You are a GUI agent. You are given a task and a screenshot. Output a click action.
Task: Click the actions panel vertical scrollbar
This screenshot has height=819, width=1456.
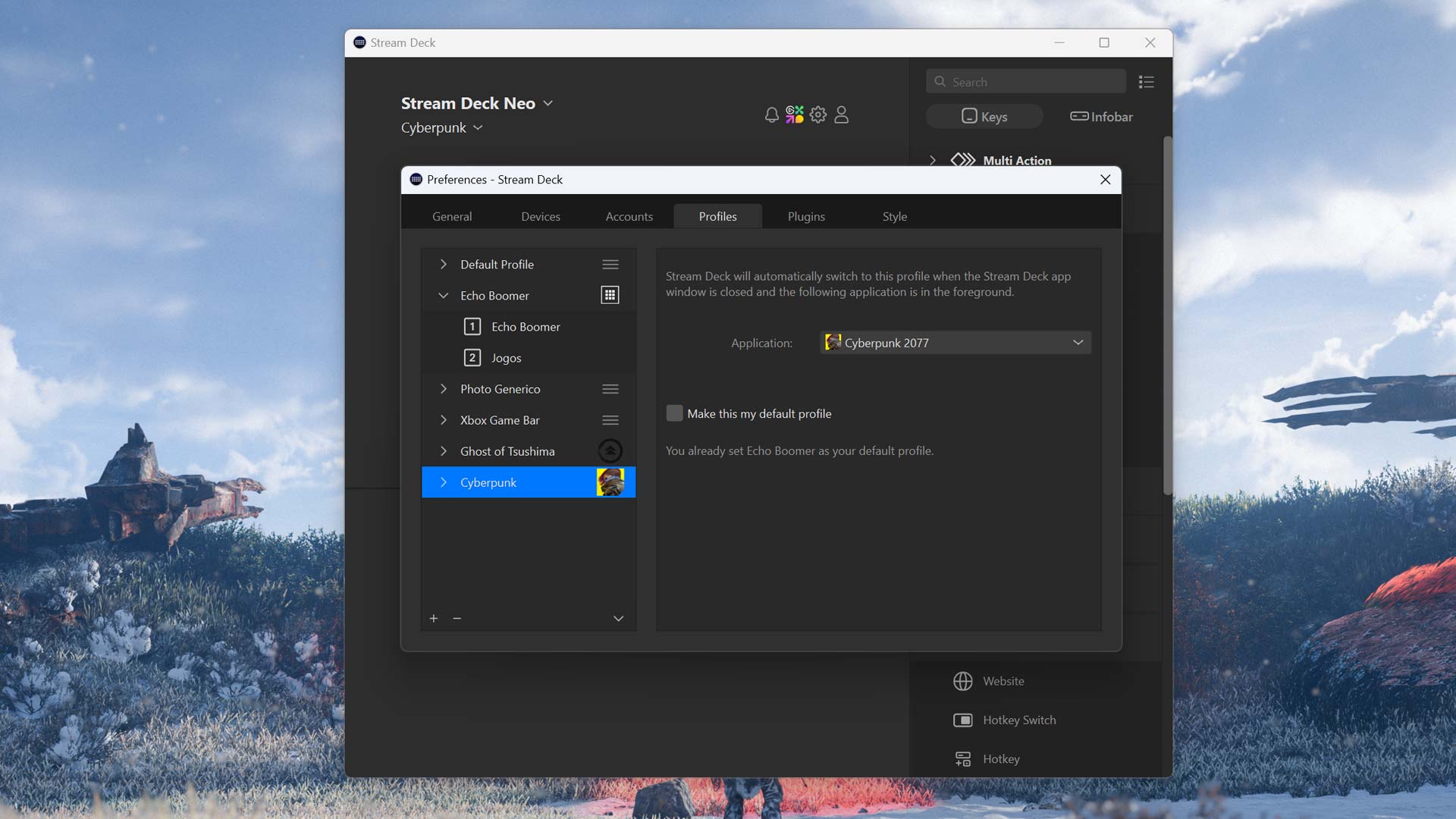click(x=1168, y=315)
